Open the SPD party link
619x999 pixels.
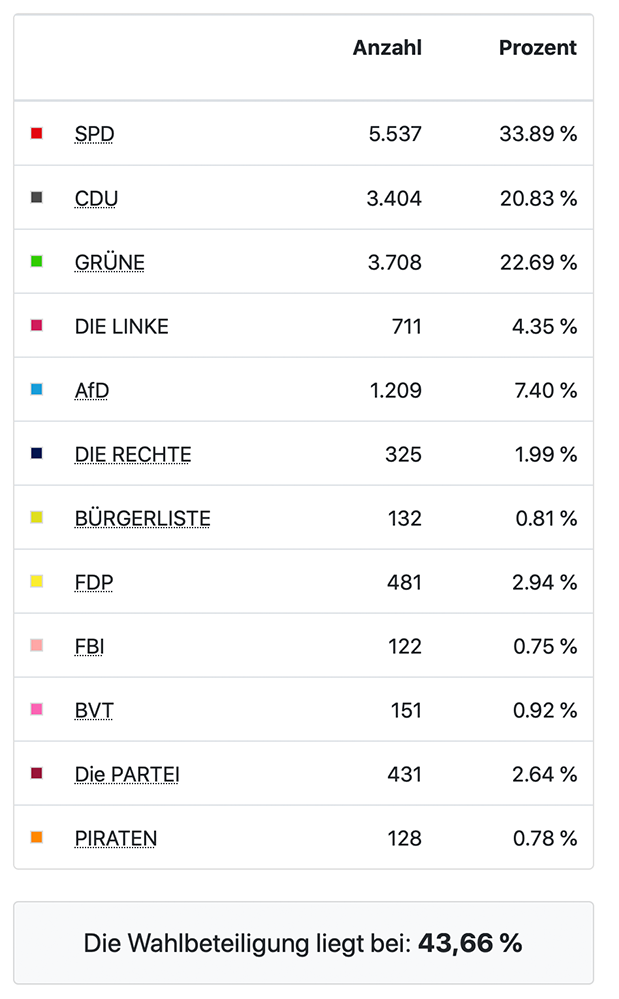tap(94, 134)
